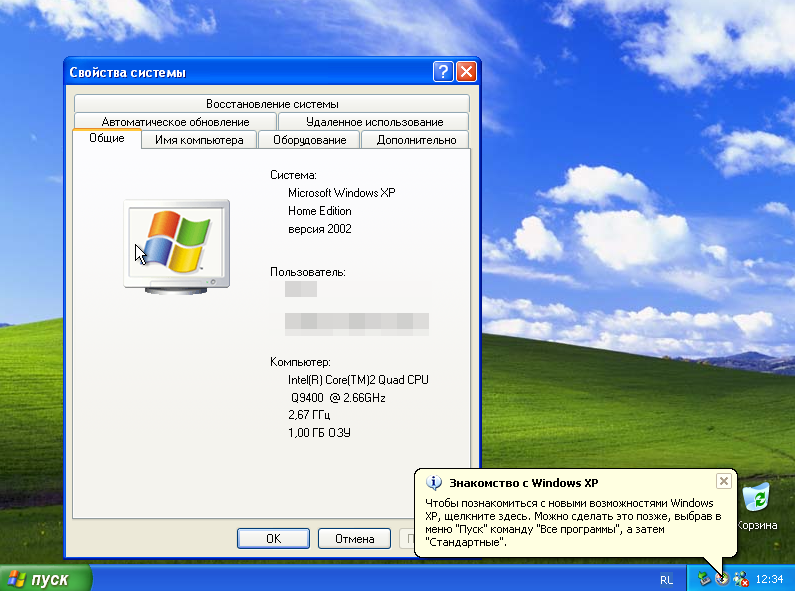
Task: Click the 'Home Edition' text
Action: (319, 211)
